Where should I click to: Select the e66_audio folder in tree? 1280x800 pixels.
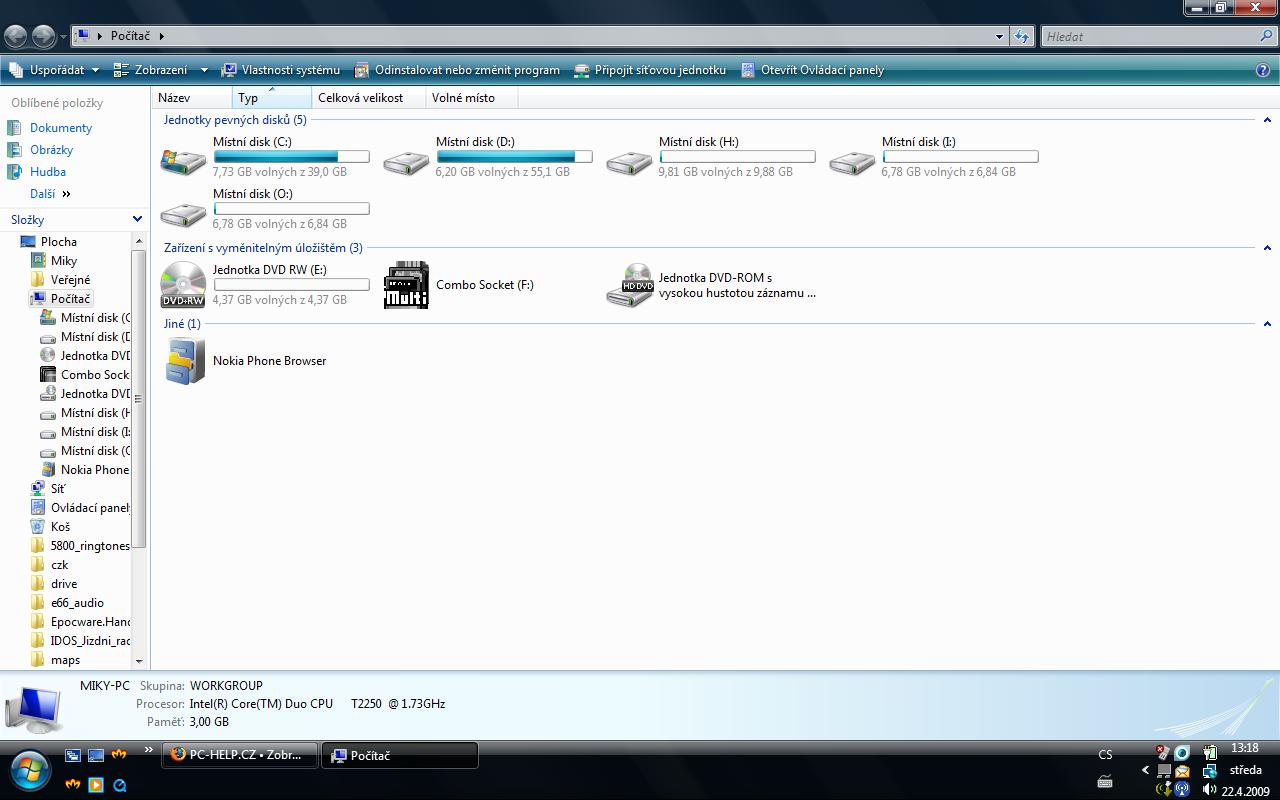[x=77, y=603]
